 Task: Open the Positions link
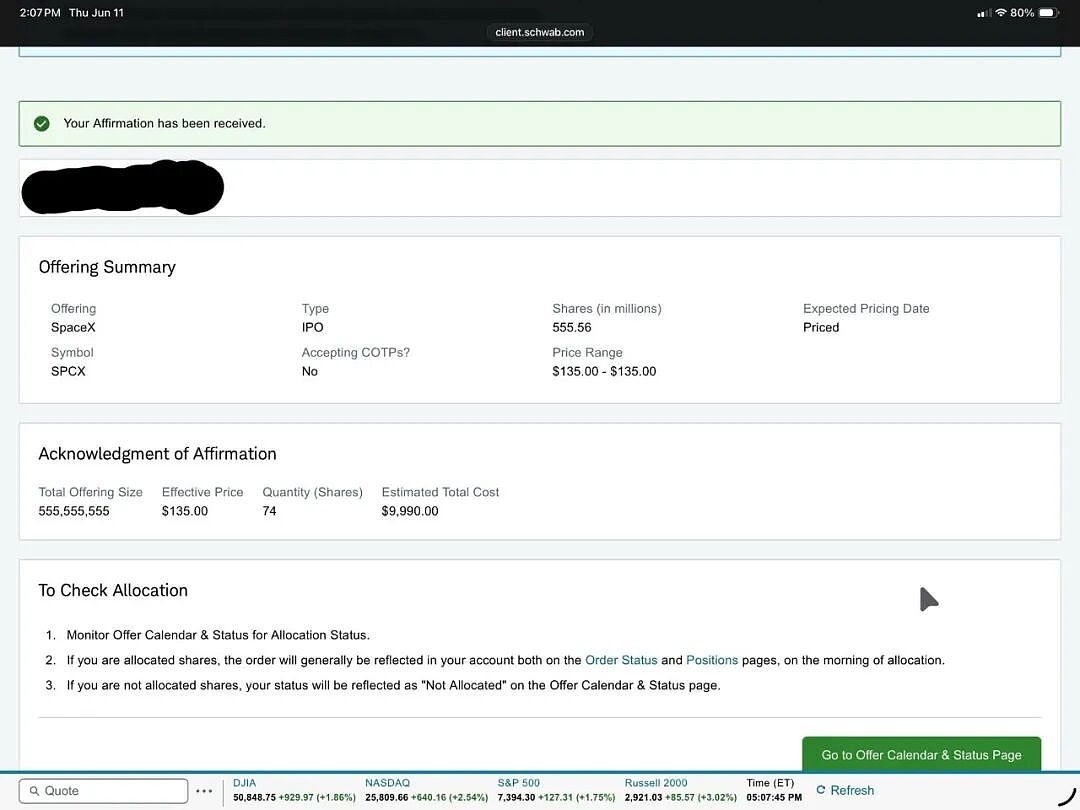tap(712, 660)
